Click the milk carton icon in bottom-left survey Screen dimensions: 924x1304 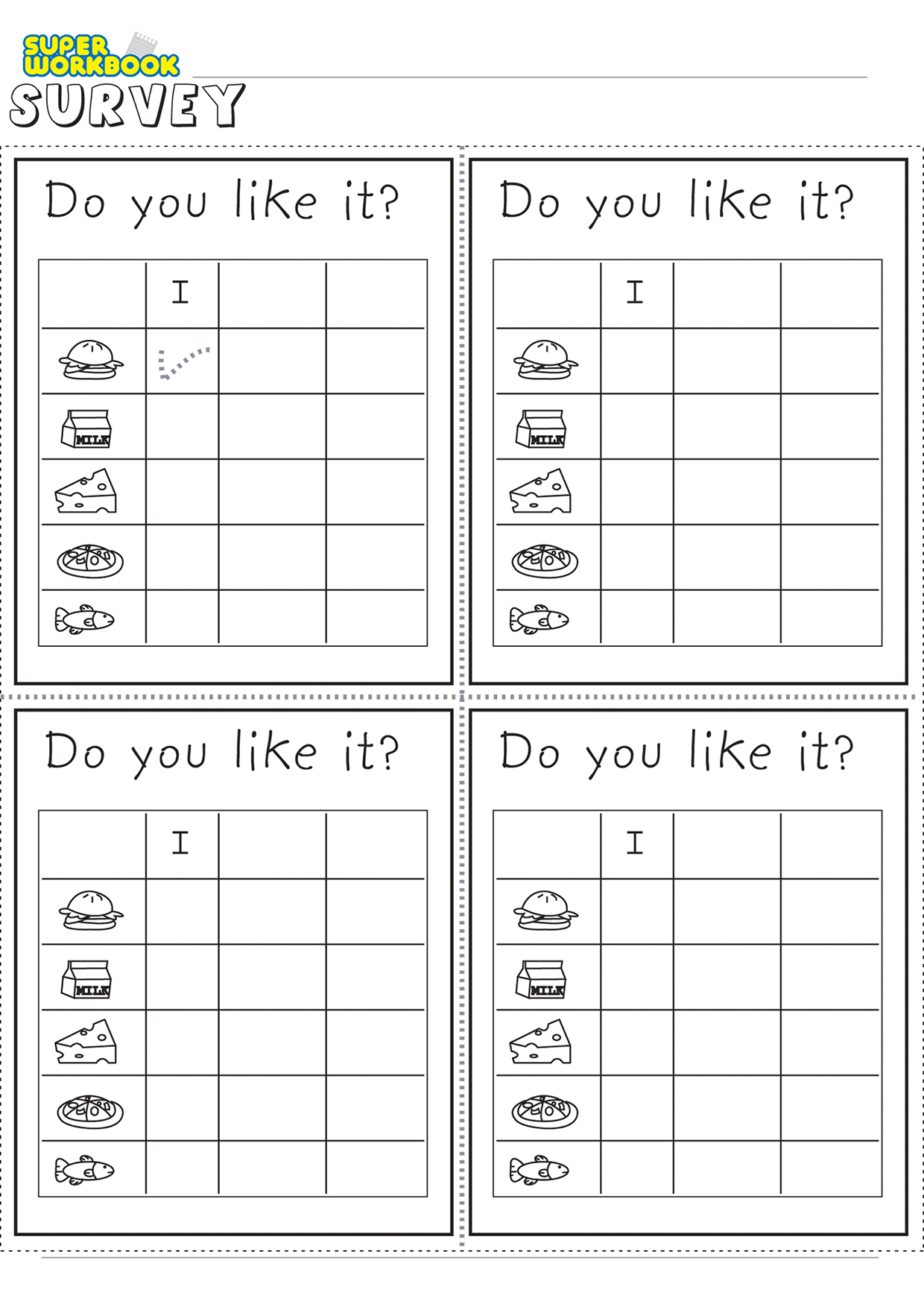coord(87,979)
